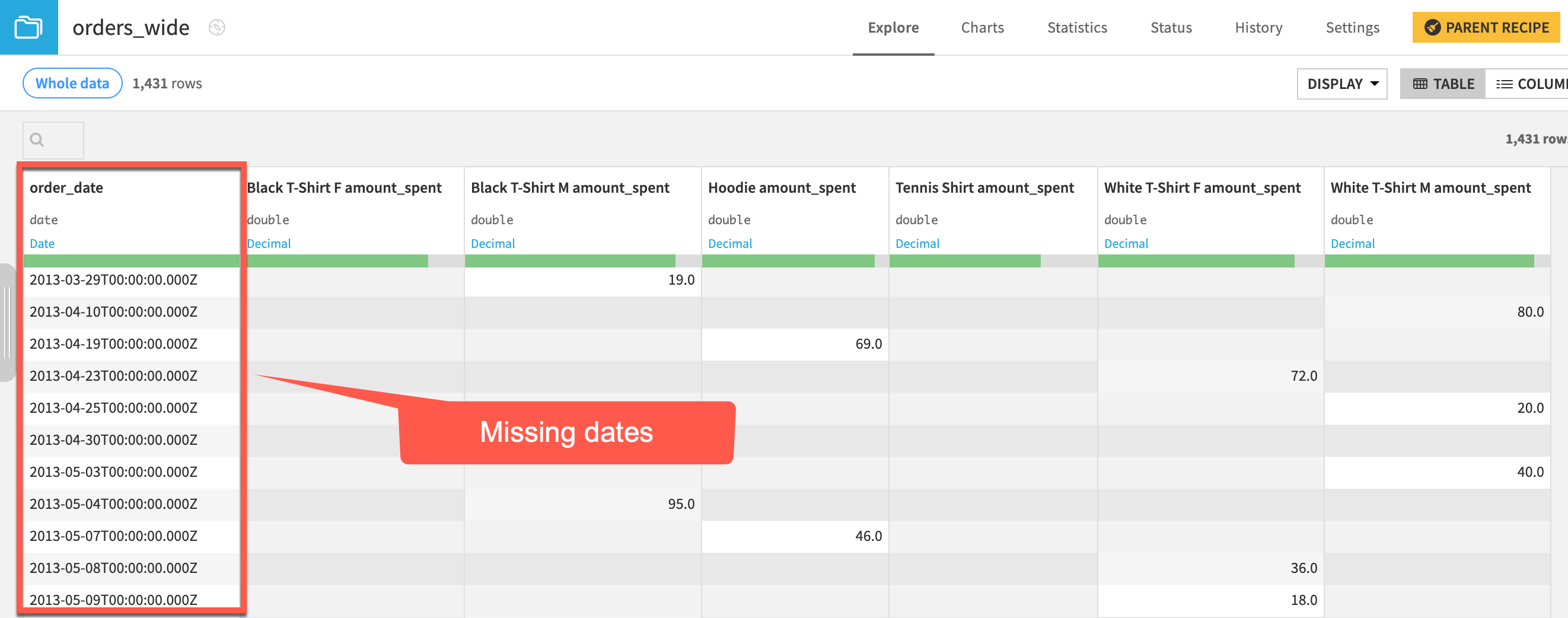Click the Decimal link under Hoodie amount_spent
The height and width of the screenshot is (618, 1568).
pyautogui.click(x=730, y=243)
